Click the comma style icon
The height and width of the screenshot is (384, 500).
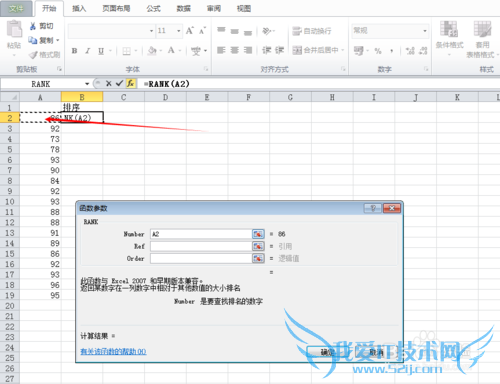(392, 51)
